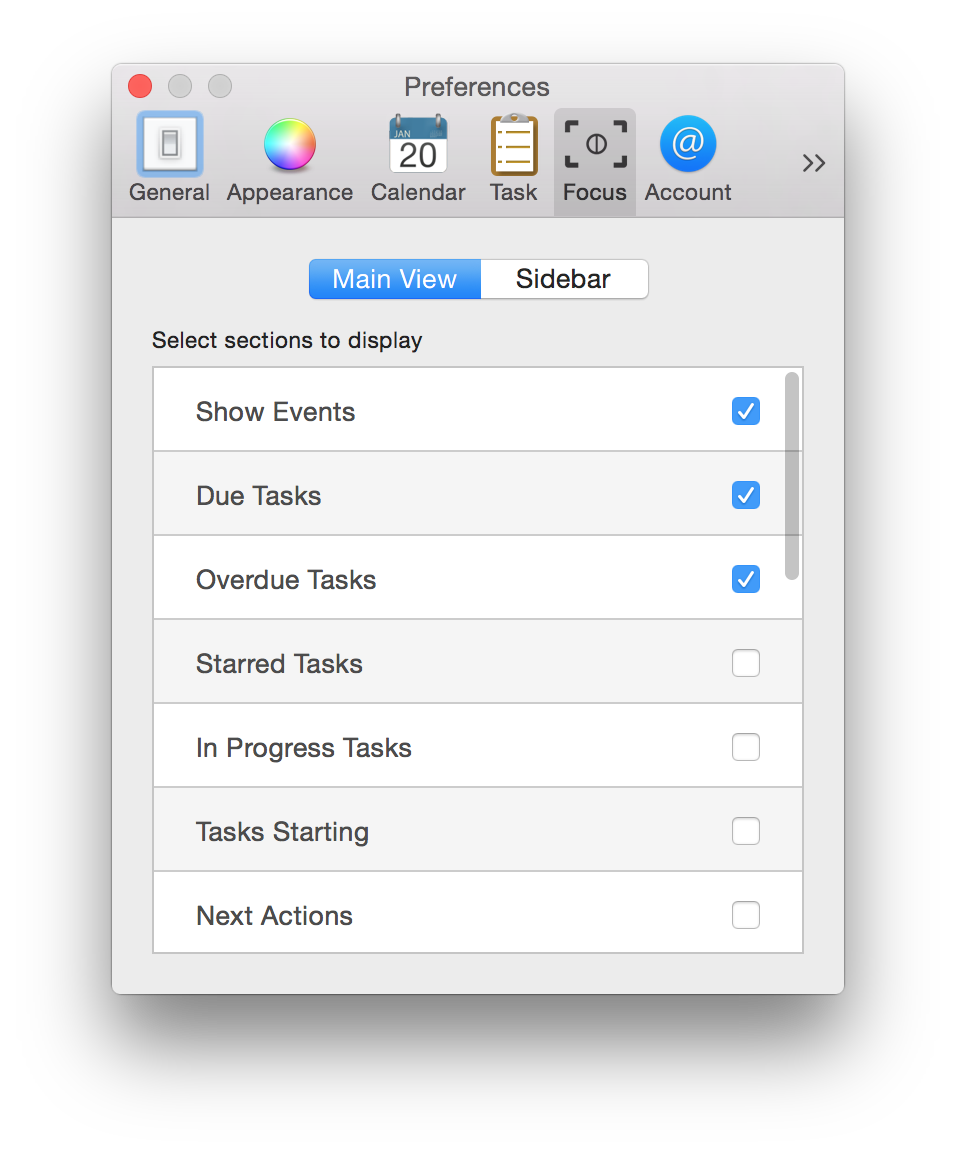Show more toolbar items via chevrons
The width and height of the screenshot is (956, 1154).
814,163
